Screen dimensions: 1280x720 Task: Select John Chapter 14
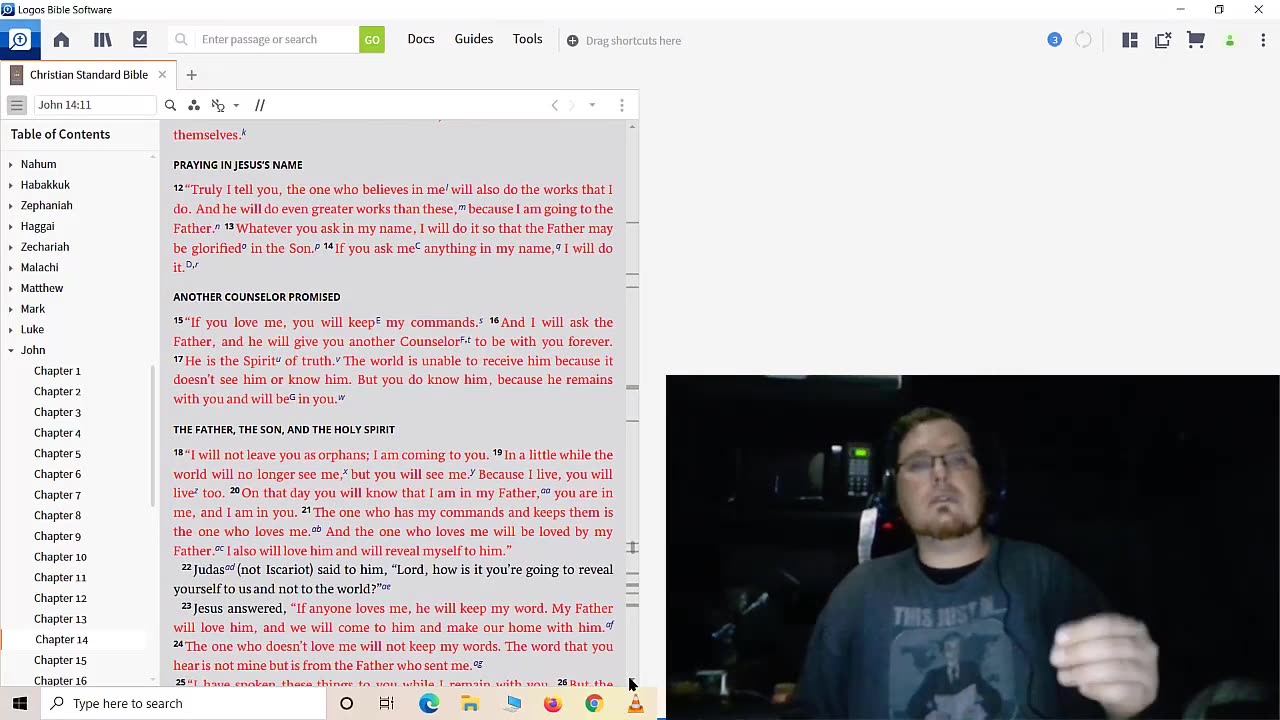pos(61,640)
